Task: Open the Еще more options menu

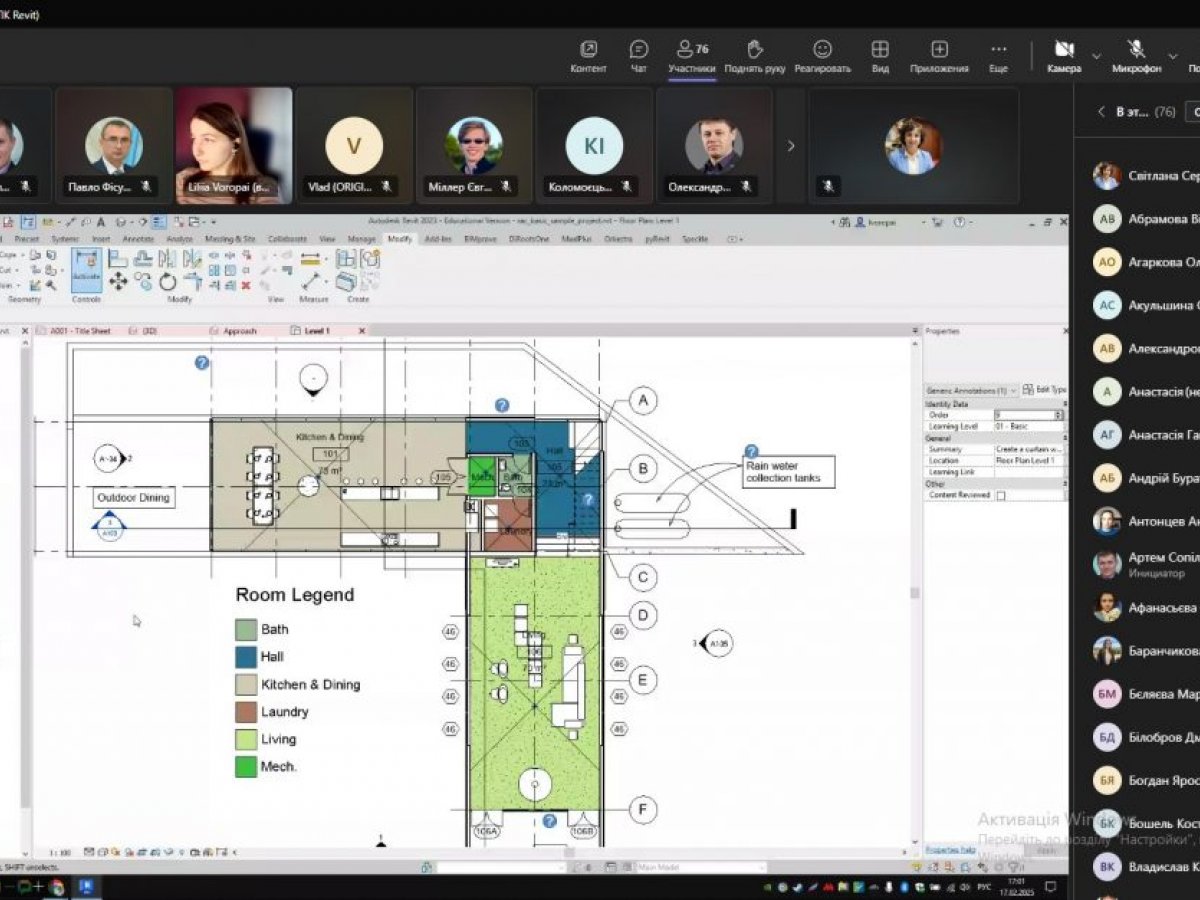Action: pyautogui.click(x=998, y=57)
